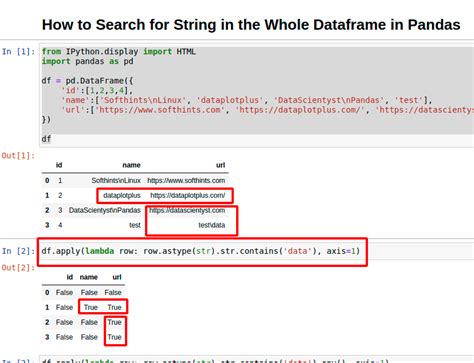
Task: Click the 'name' column header in first table
Action: click(x=131, y=165)
